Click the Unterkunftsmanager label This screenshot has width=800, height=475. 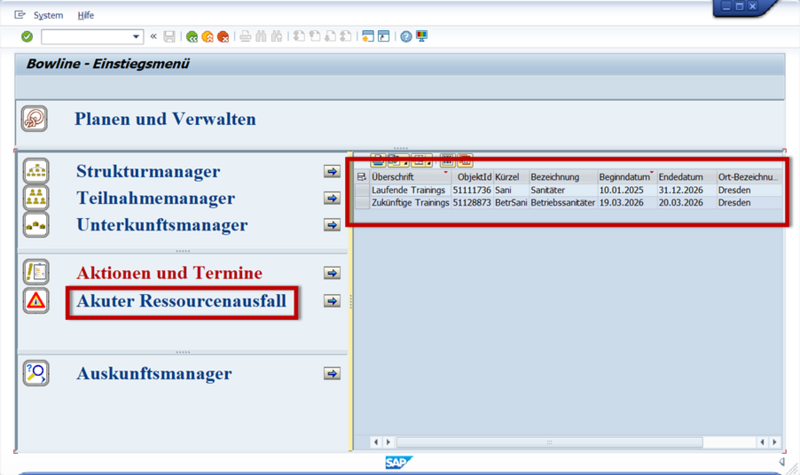click(162, 225)
